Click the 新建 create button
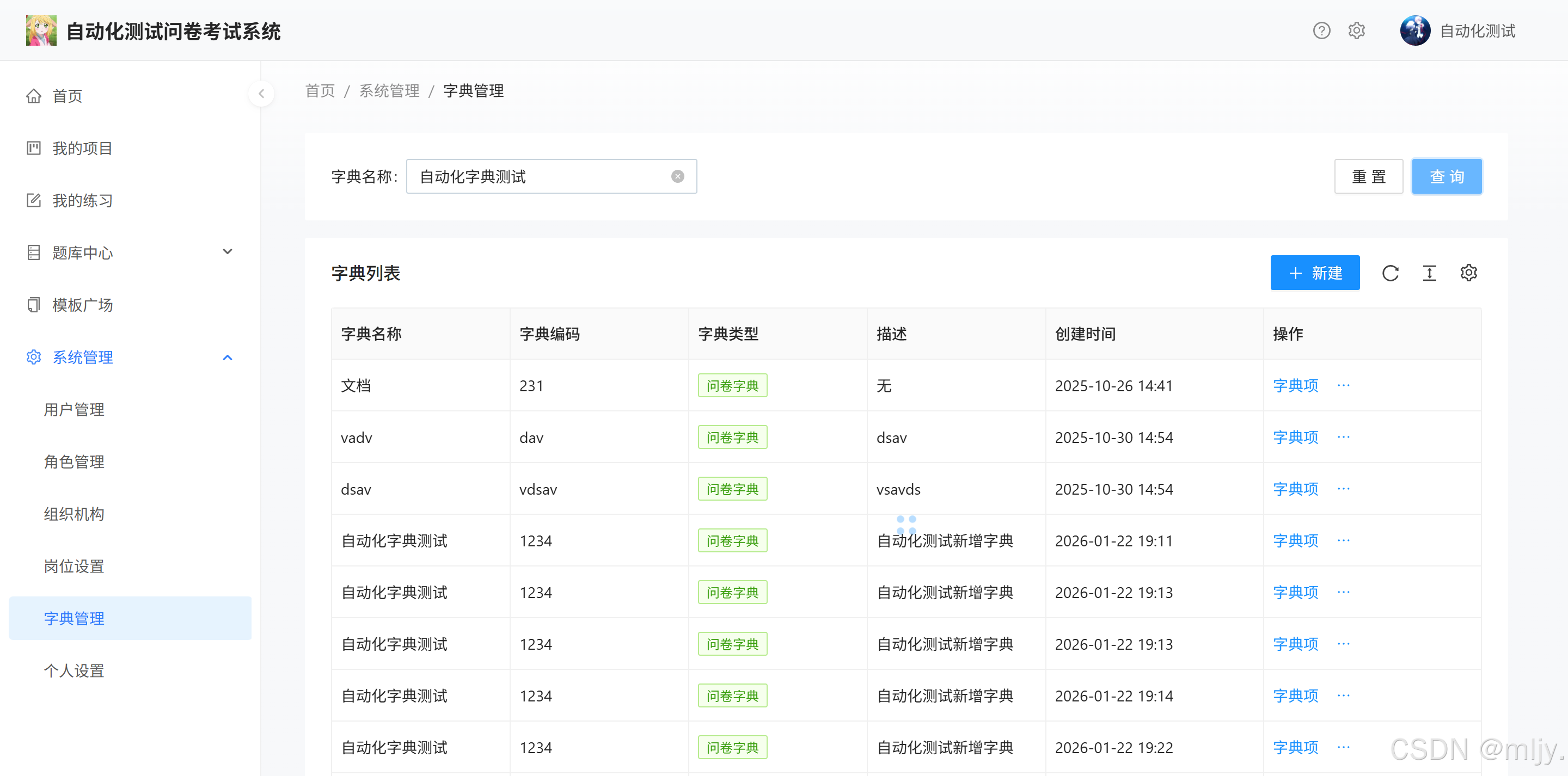The image size is (1568, 776). click(1315, 273)
